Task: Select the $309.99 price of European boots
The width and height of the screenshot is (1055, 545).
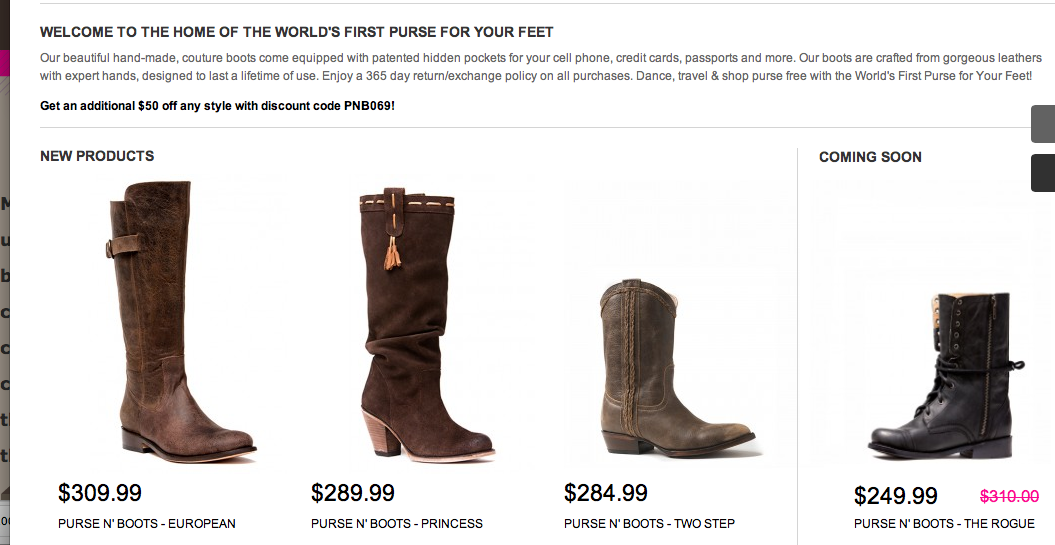Action: point(100,493)
